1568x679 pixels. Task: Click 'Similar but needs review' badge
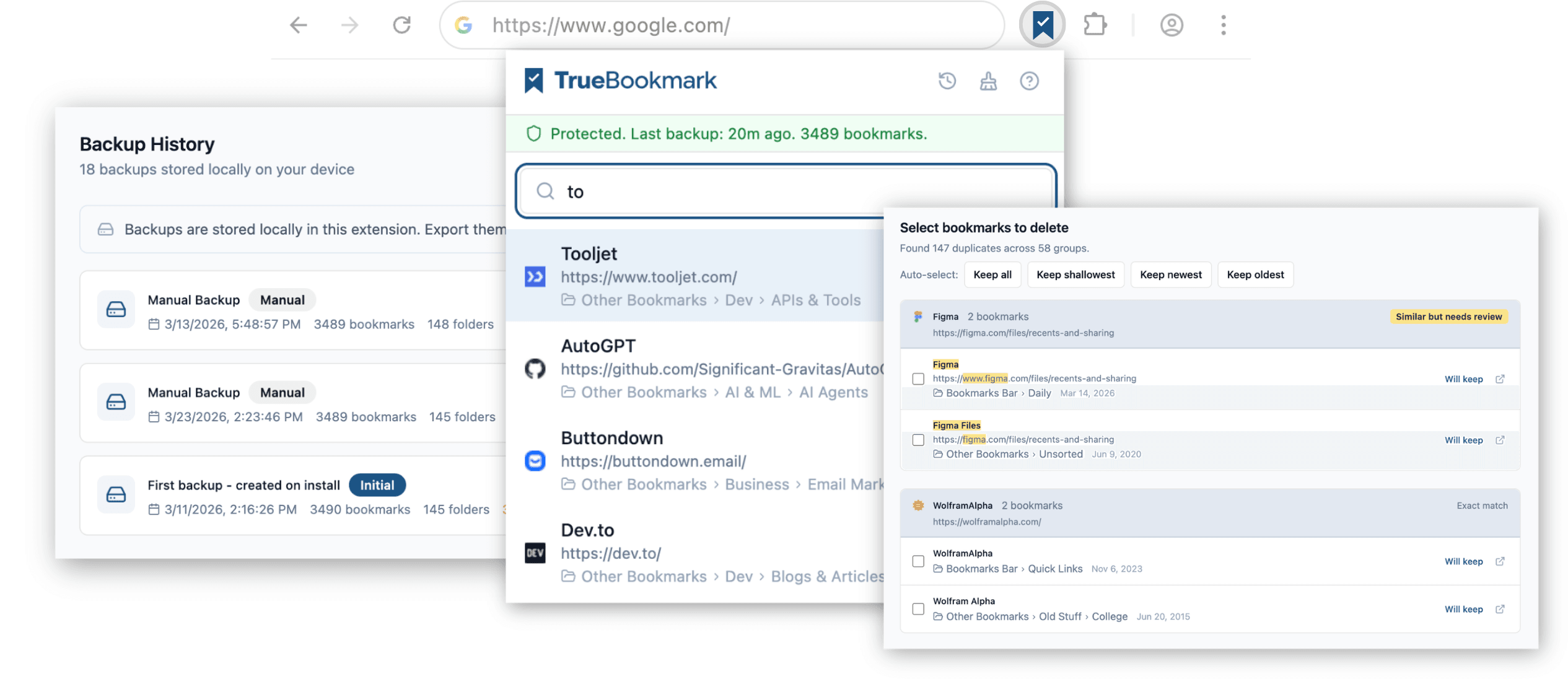pos(1448,317)
